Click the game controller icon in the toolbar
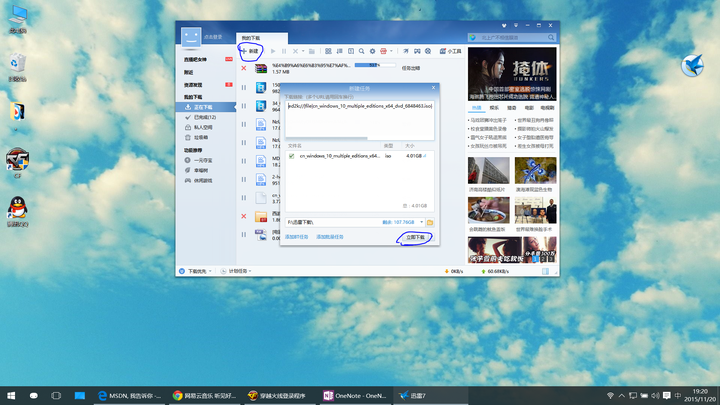The image size is (720, 405). 416,51
